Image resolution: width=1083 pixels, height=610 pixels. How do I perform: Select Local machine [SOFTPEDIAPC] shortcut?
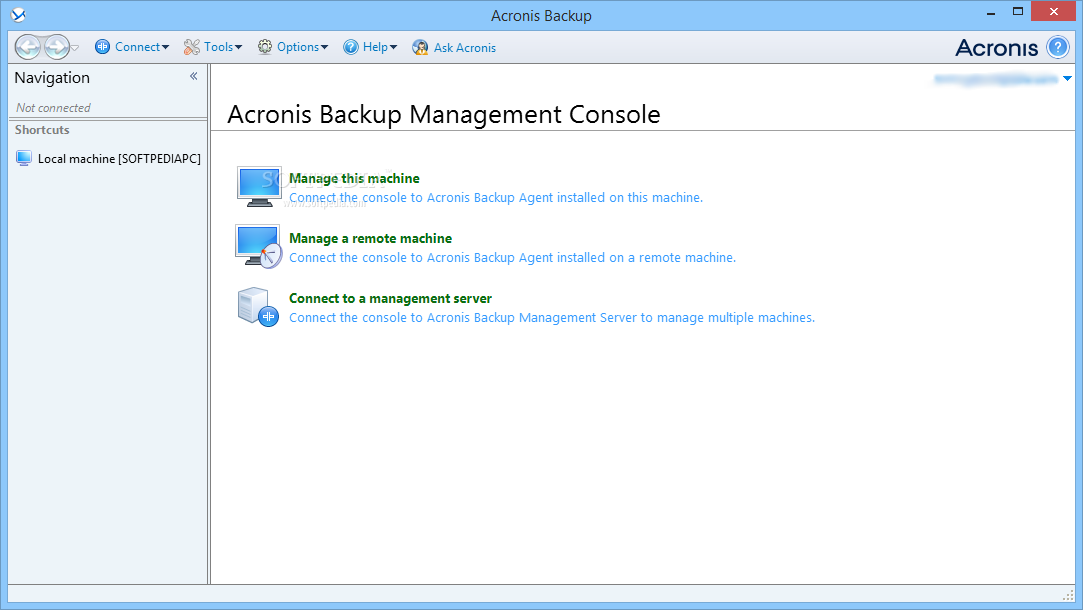(x=108, y=158)
